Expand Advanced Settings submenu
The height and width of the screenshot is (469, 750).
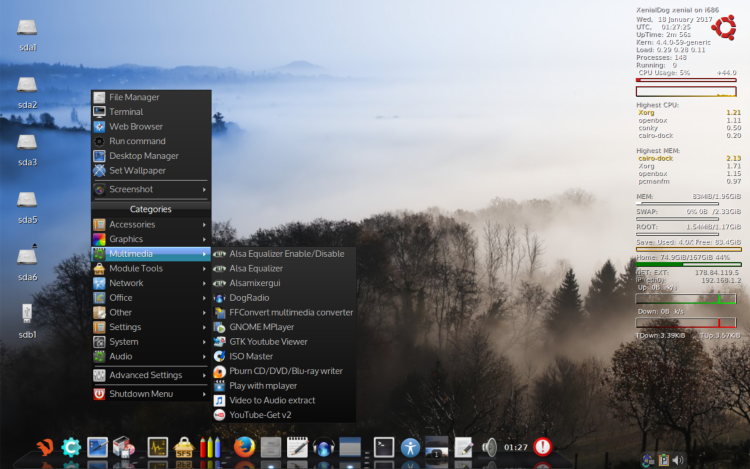151,375
